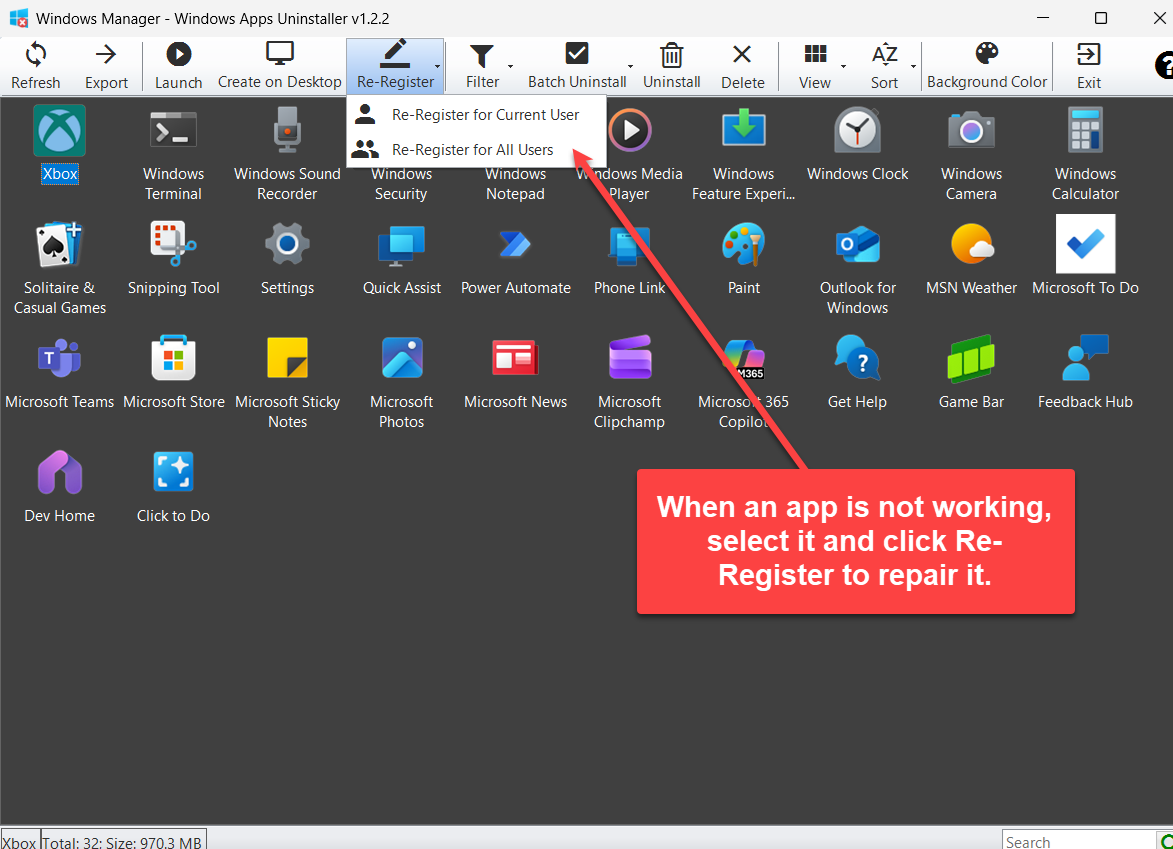
Task: Select the Windows Media Player icon
Action: pos(630,131)
